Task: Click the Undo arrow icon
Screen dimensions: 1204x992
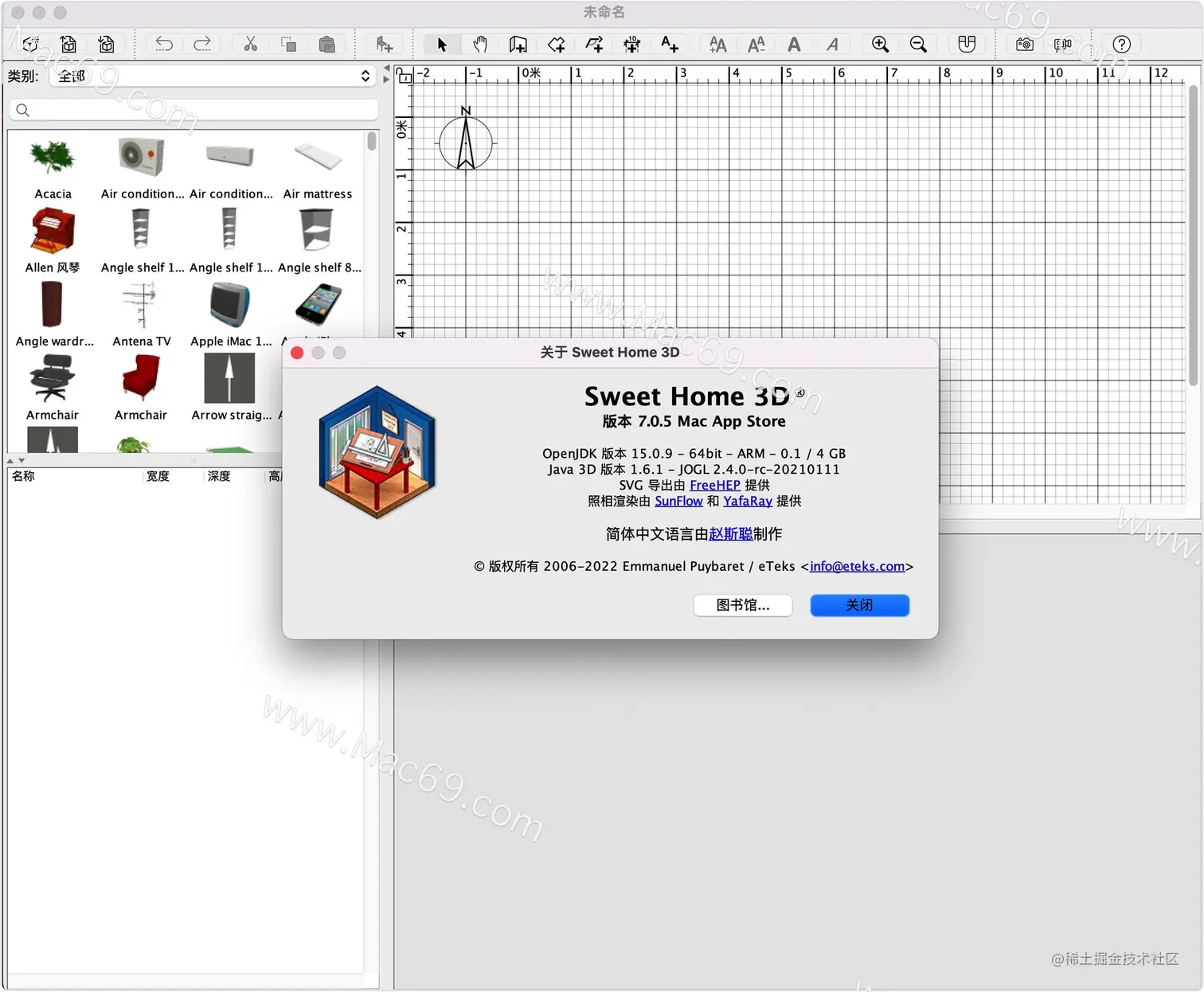Action: [164, 44]
